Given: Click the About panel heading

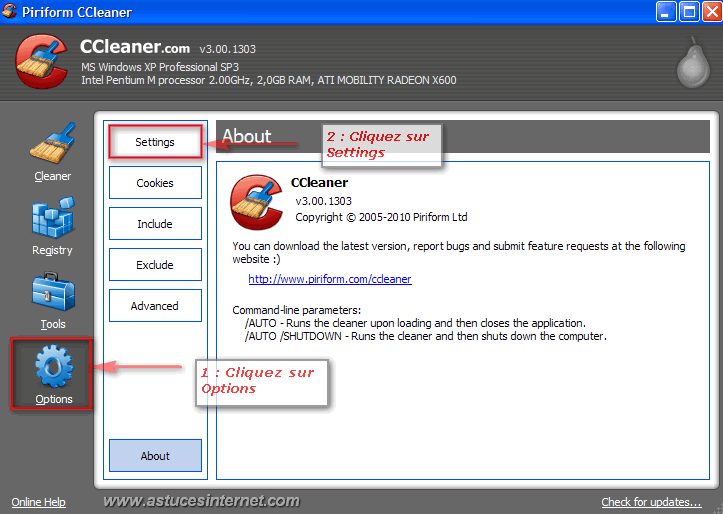Looking at the screenshot, I should pos(247,136).
